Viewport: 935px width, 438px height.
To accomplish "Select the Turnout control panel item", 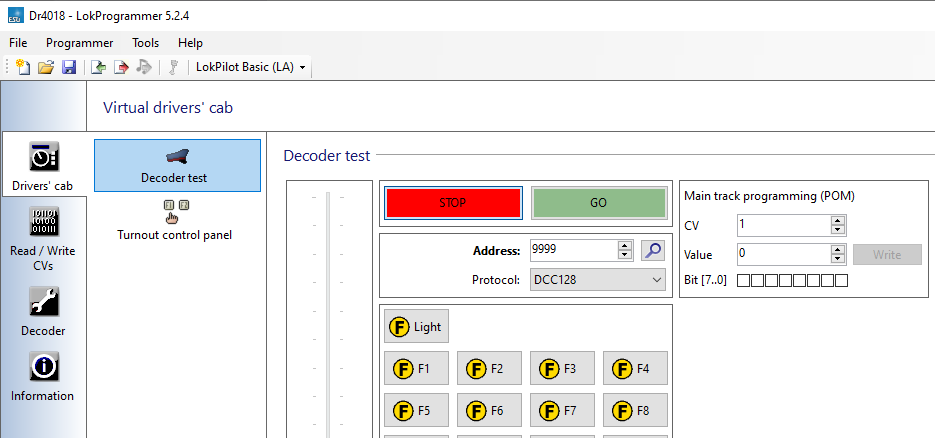I will coord(175,220).
